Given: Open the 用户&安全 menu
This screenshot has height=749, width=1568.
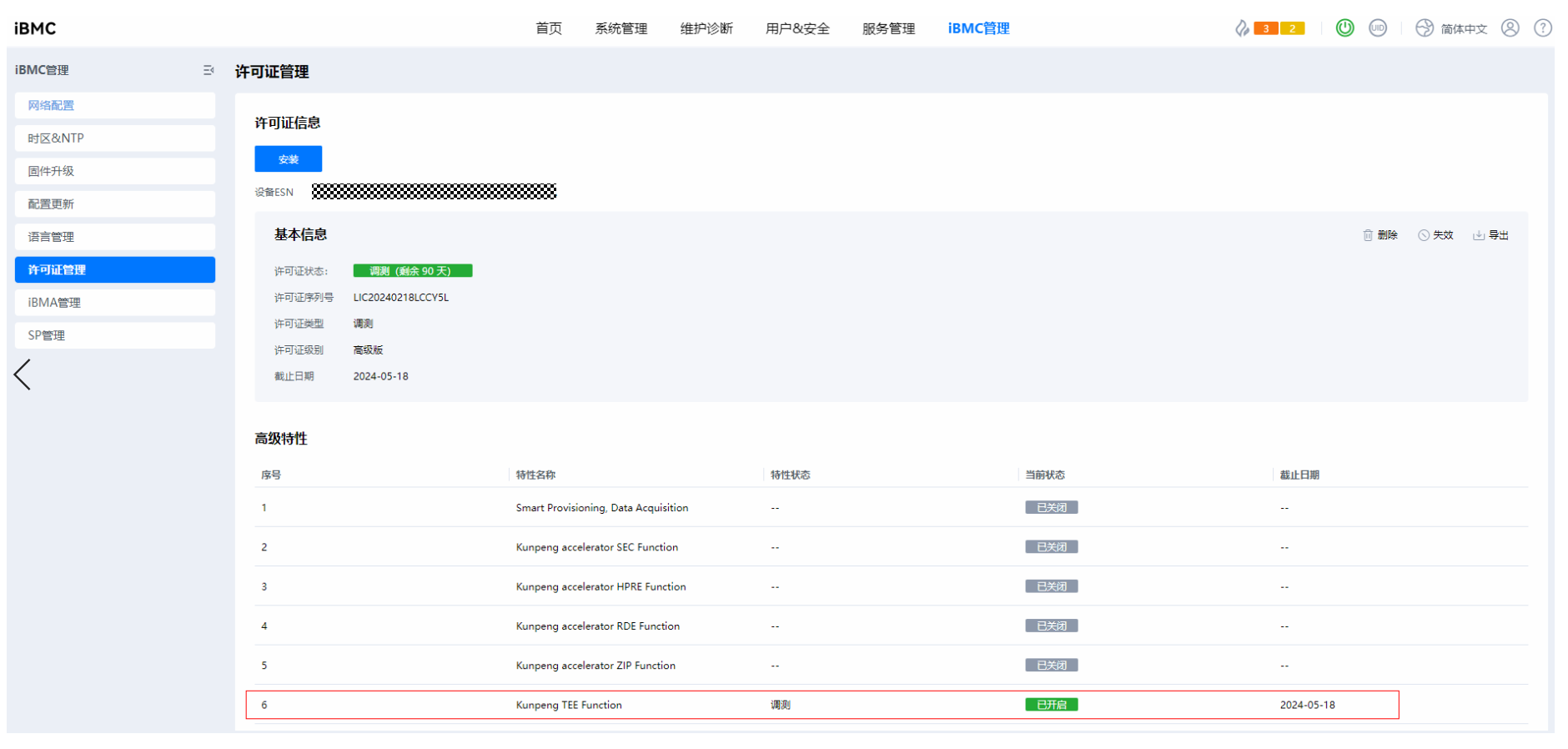Looking at the screenshot, I should tap(797, 28).
